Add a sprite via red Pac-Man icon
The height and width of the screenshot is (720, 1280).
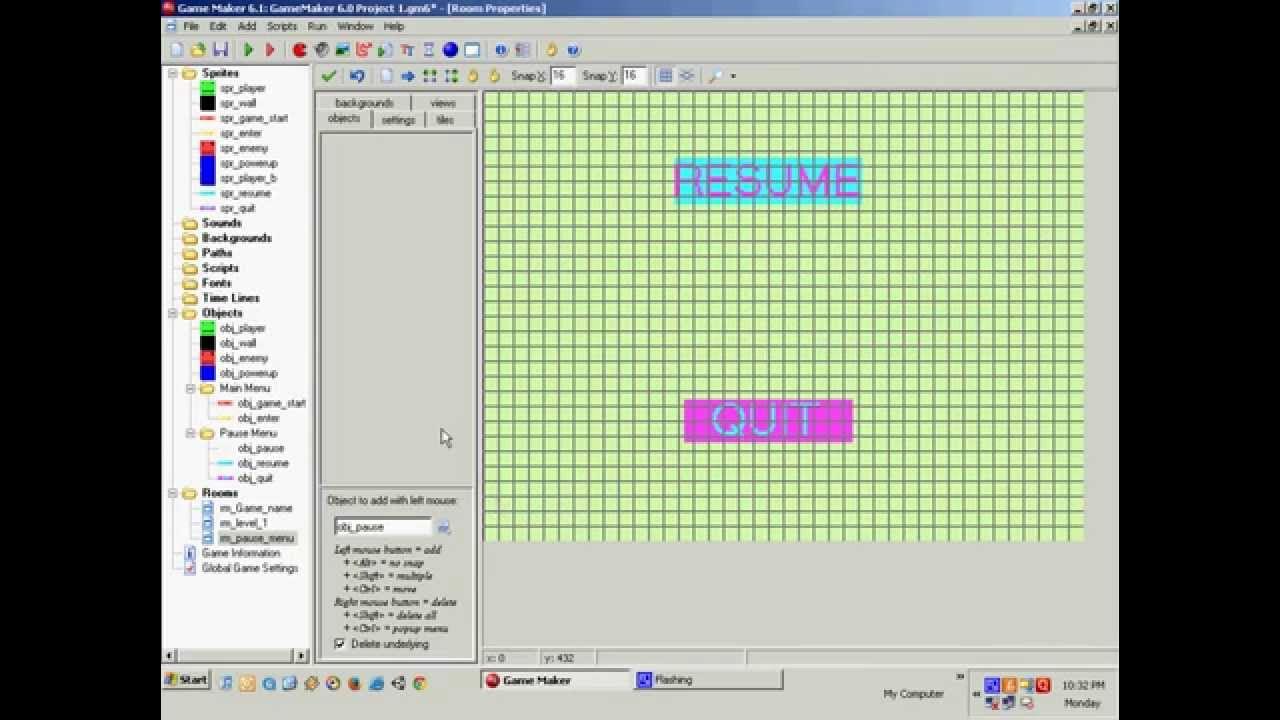click(299, 50)
